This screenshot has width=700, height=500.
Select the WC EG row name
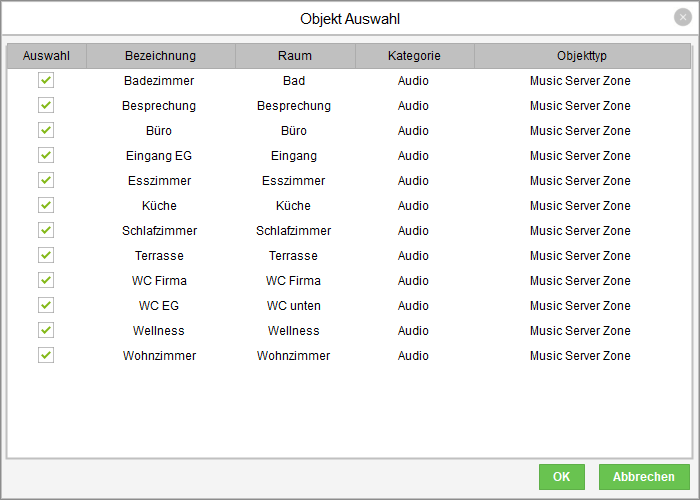(159, 306)
